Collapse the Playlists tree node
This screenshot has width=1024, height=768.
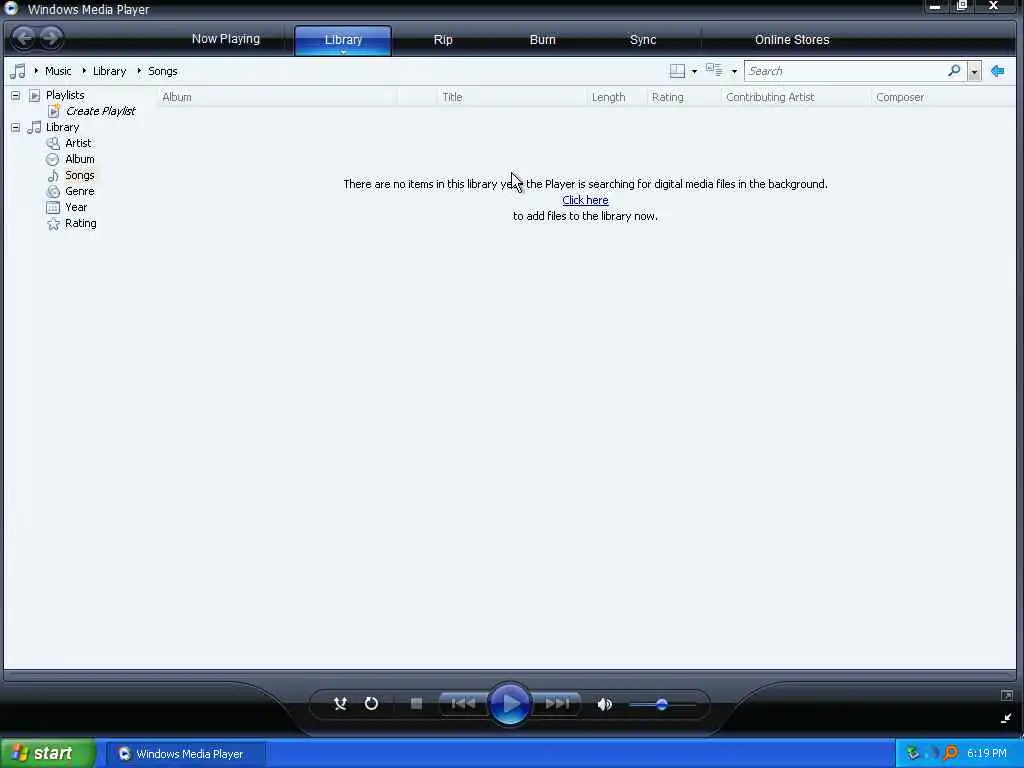15,95
